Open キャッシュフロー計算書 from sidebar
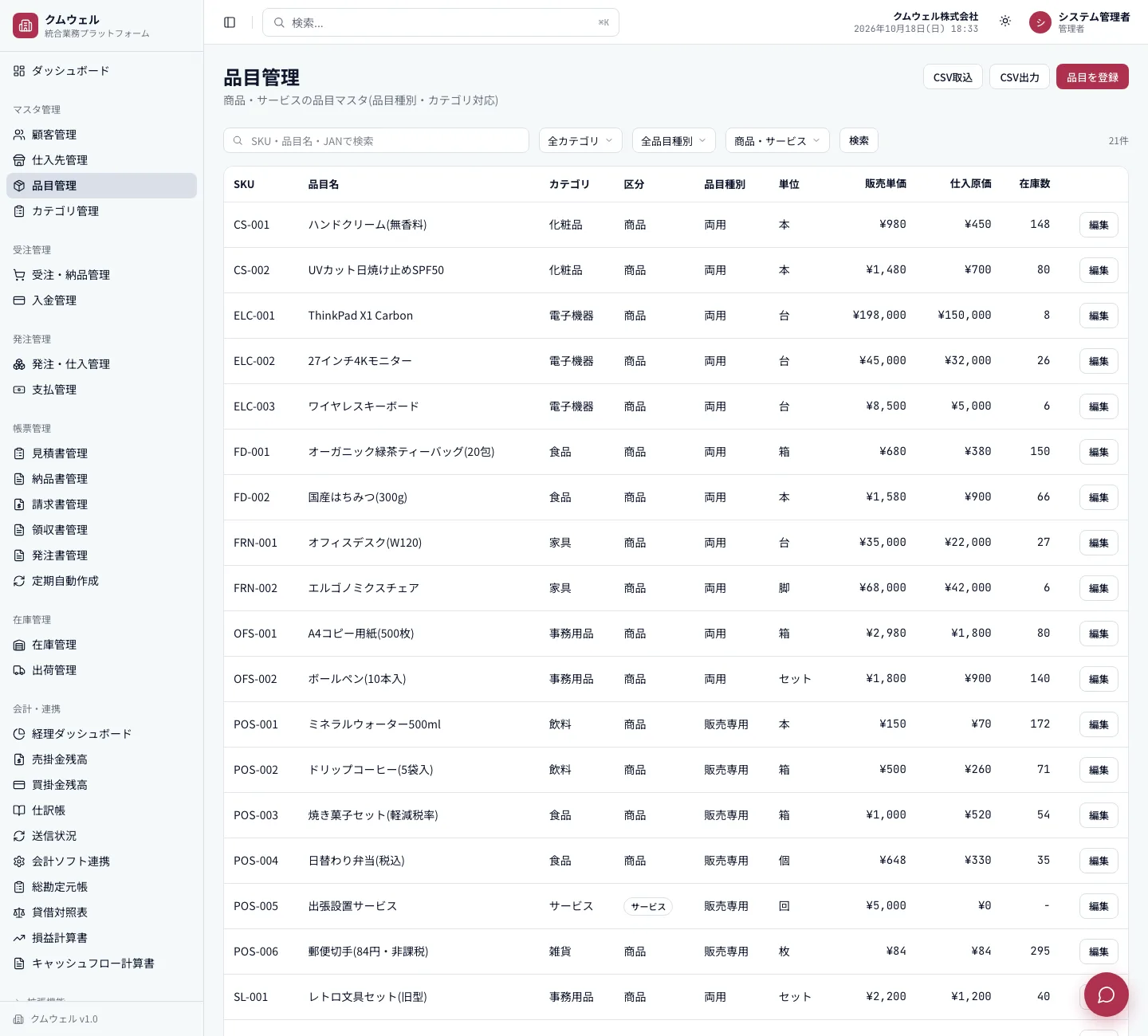 tap(101, 963)
